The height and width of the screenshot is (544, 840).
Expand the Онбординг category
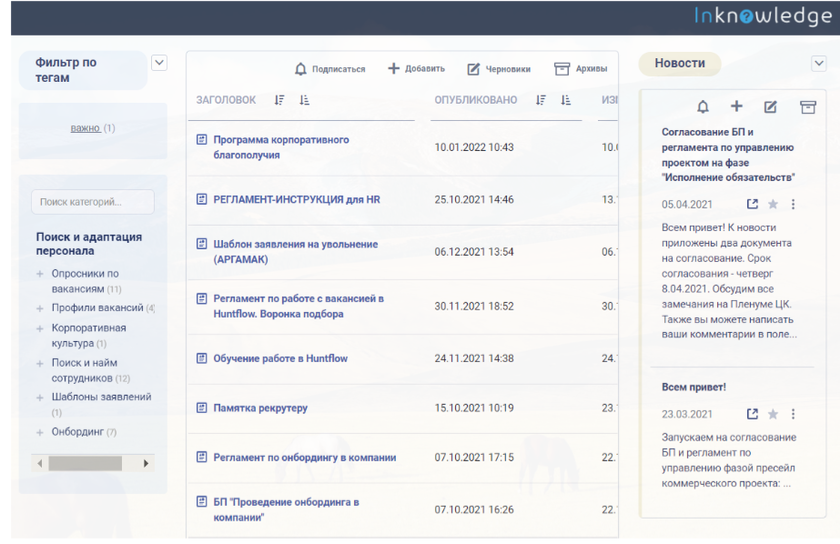[40, 433]
